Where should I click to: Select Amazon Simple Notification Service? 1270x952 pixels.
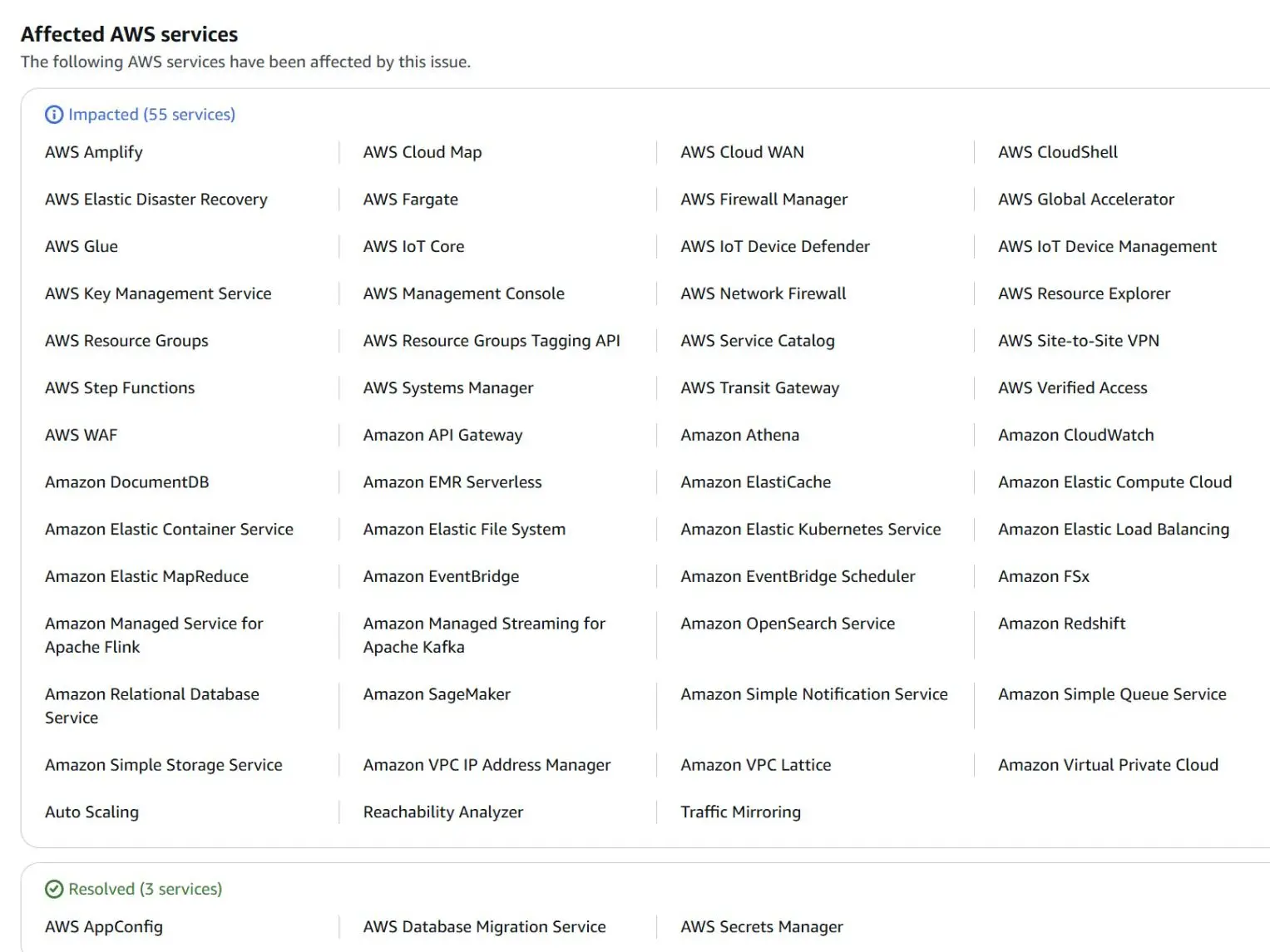pyautogui.click(x=814, y=695)
